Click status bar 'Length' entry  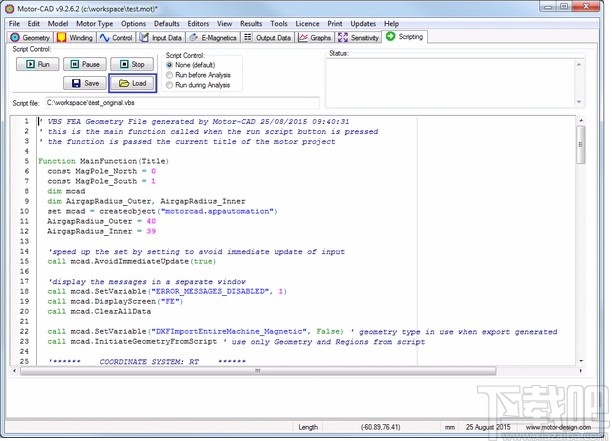[308, 427]
